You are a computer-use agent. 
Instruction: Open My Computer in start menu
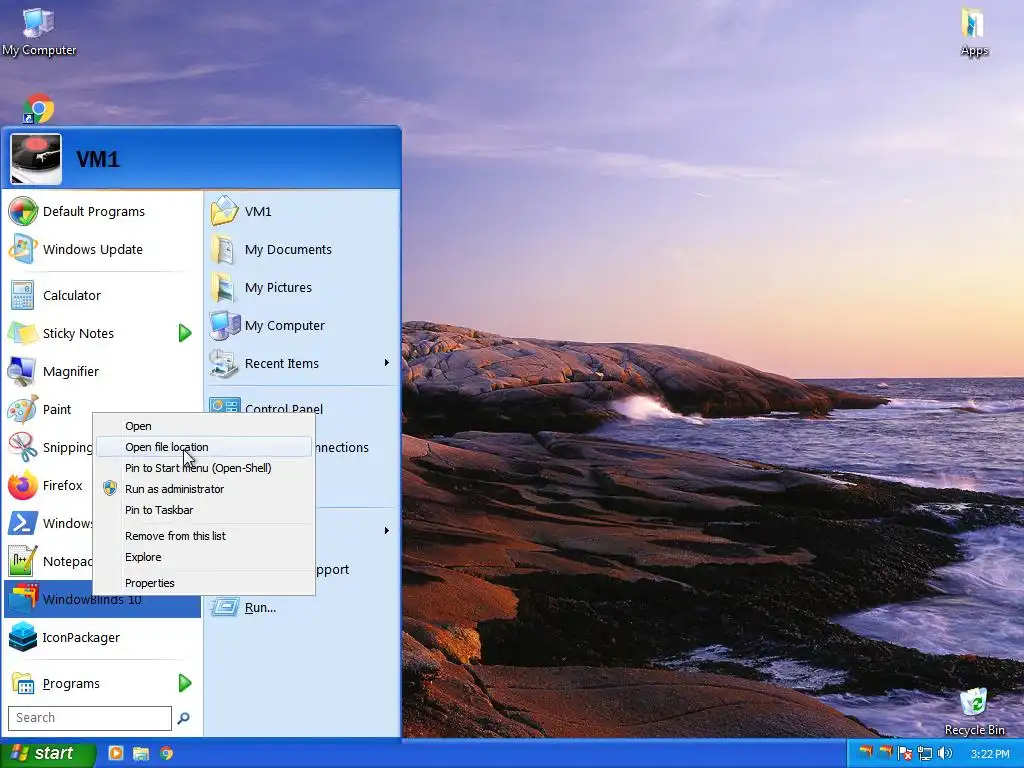point(302,325)
